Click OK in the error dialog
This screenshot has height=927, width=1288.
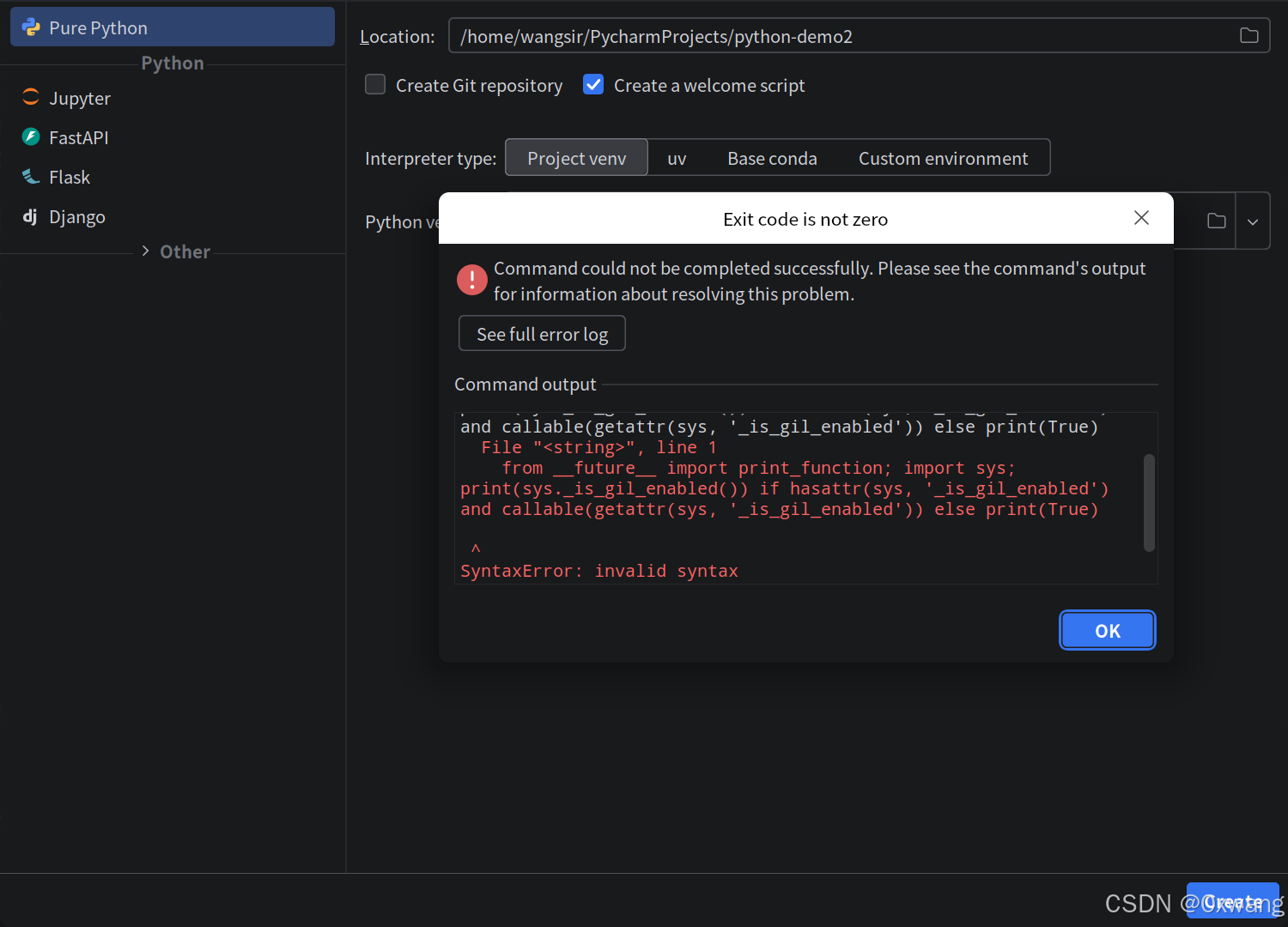(x=1108, y=631)
